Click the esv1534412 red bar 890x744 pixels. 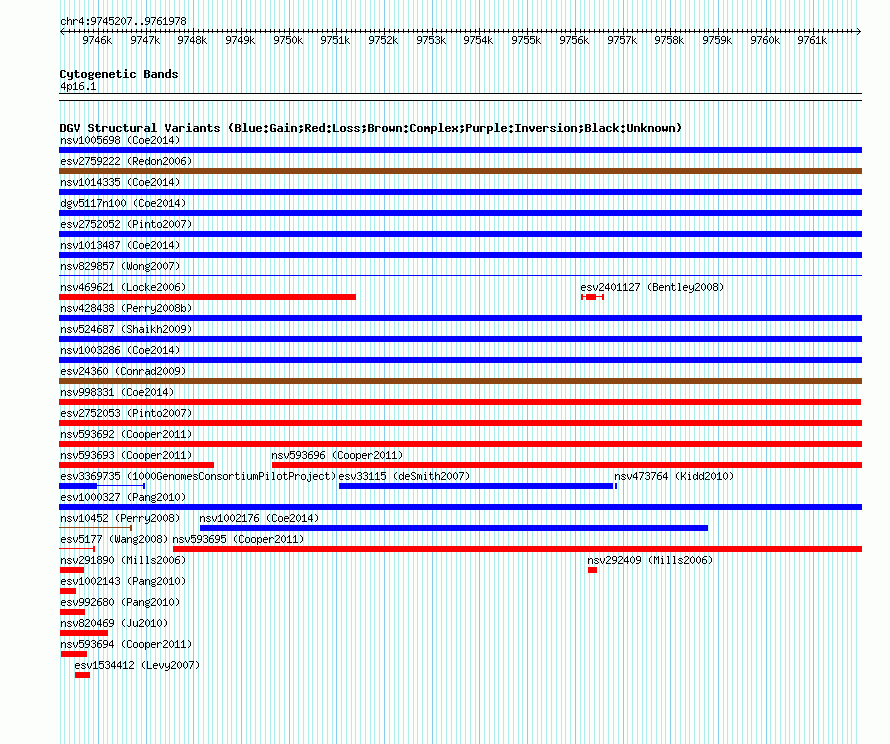pos(82,675)
